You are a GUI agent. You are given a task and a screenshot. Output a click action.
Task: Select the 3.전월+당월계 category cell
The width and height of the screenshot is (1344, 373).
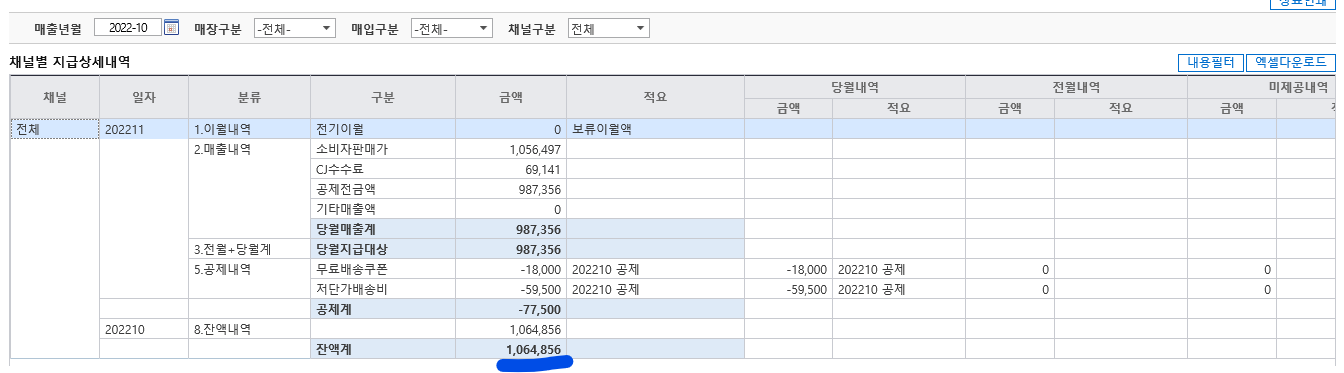(250, 249)
